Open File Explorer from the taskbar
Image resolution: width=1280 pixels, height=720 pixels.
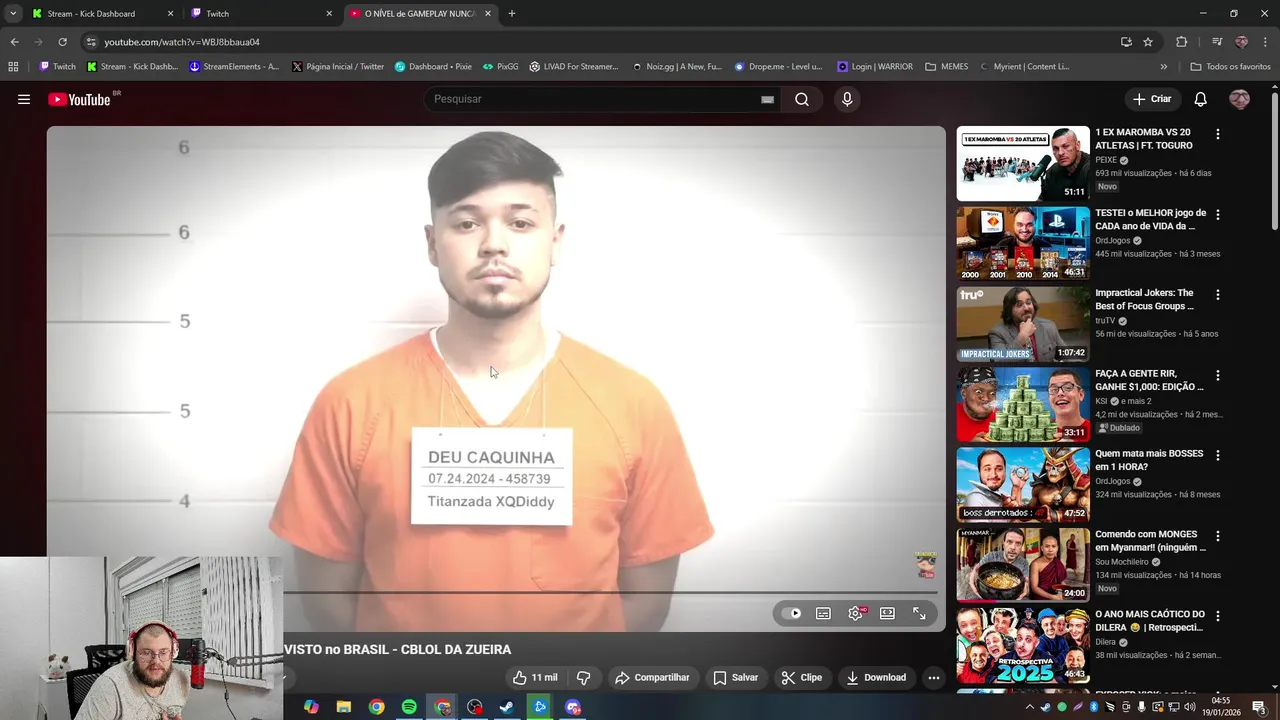pos(344,707)
